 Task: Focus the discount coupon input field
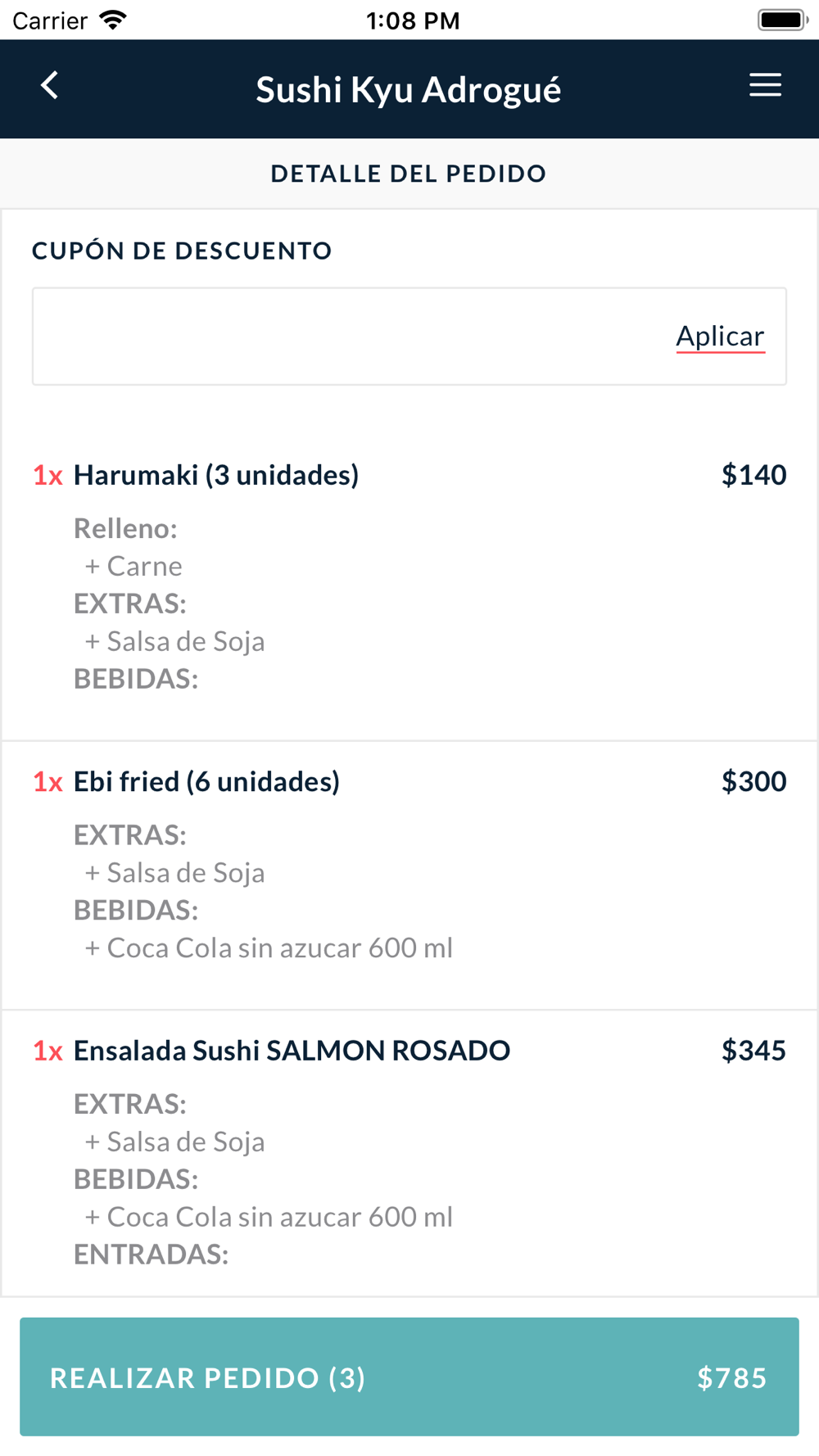[344, 337]
